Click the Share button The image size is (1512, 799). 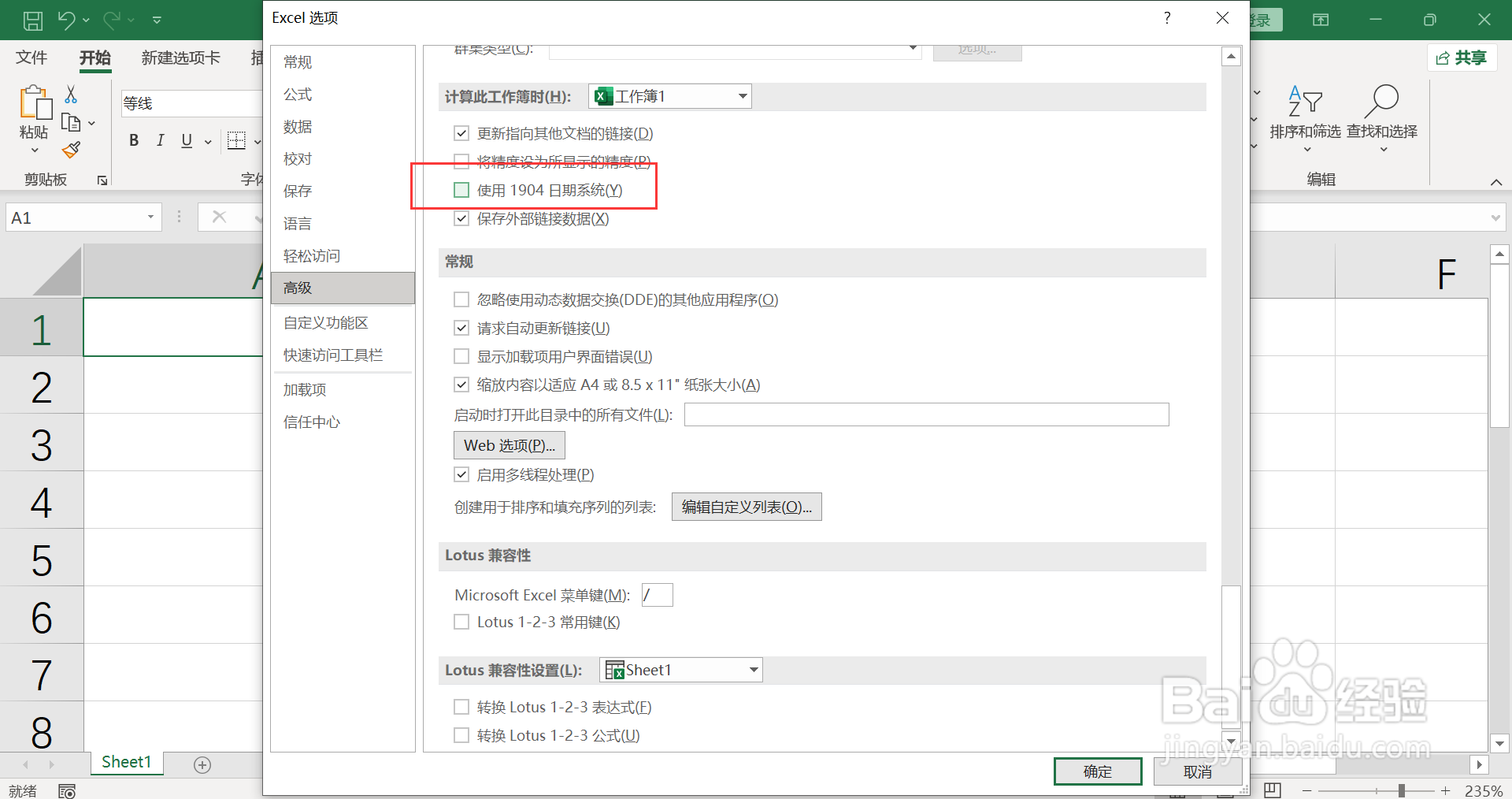(x=1462, y=58)
